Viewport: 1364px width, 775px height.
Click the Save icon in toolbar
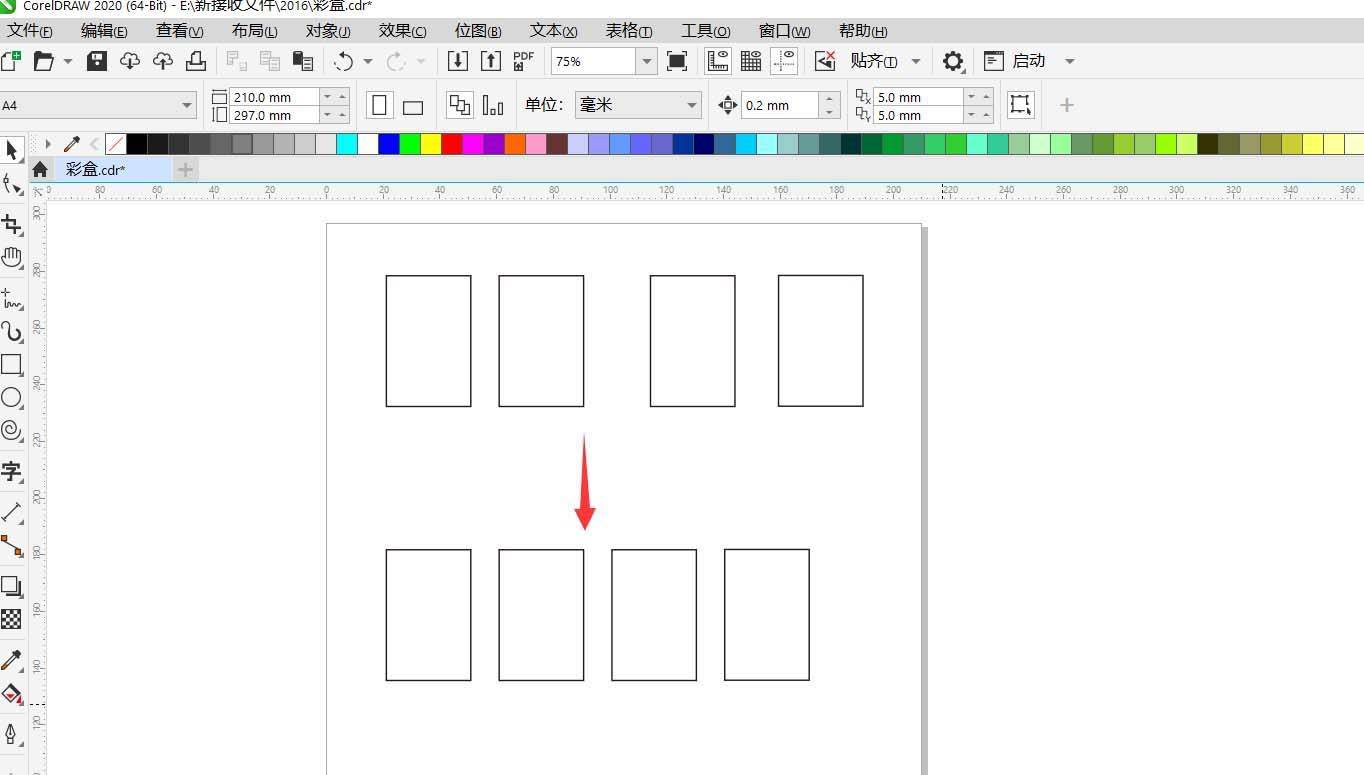click(x=97, y=61)
